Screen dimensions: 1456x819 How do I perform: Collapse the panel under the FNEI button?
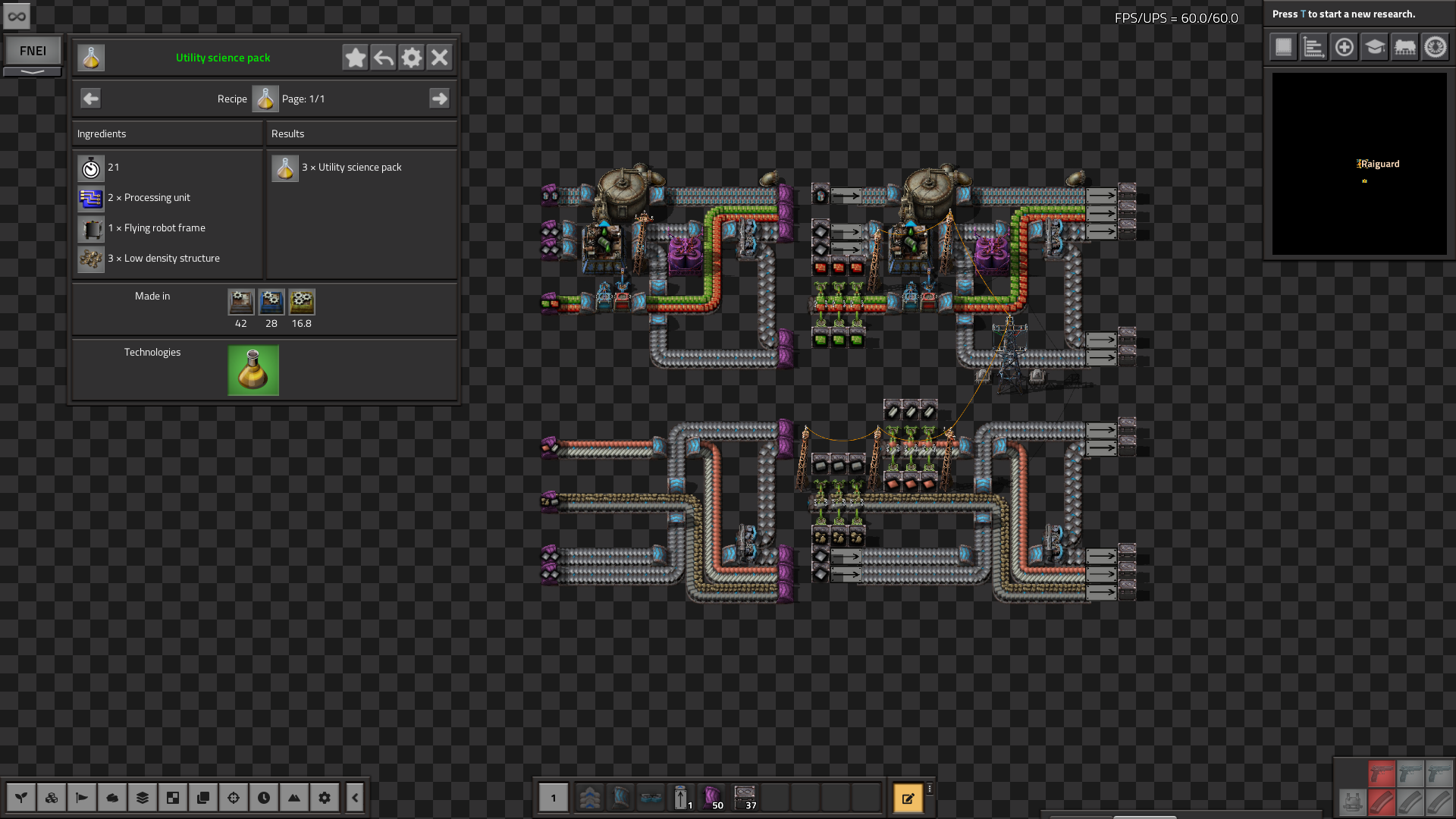click(33, 71)
